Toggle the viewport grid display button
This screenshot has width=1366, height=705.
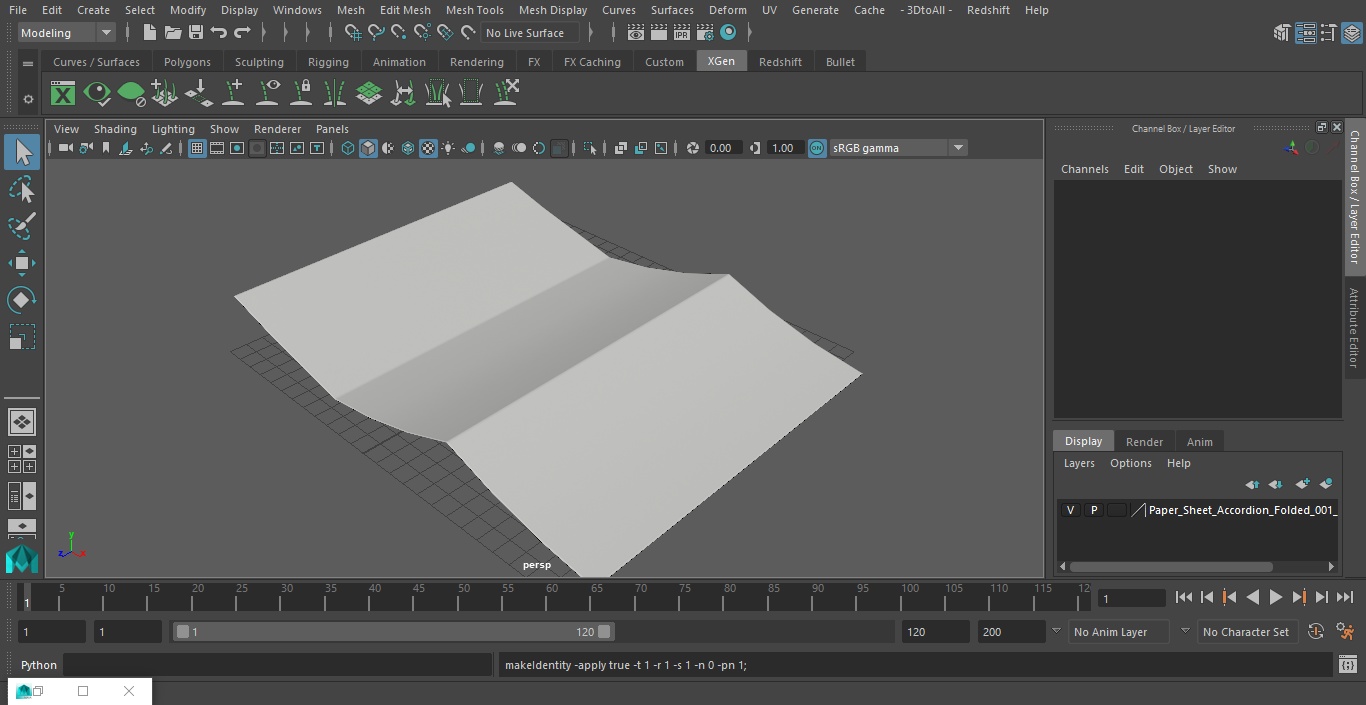197,148
